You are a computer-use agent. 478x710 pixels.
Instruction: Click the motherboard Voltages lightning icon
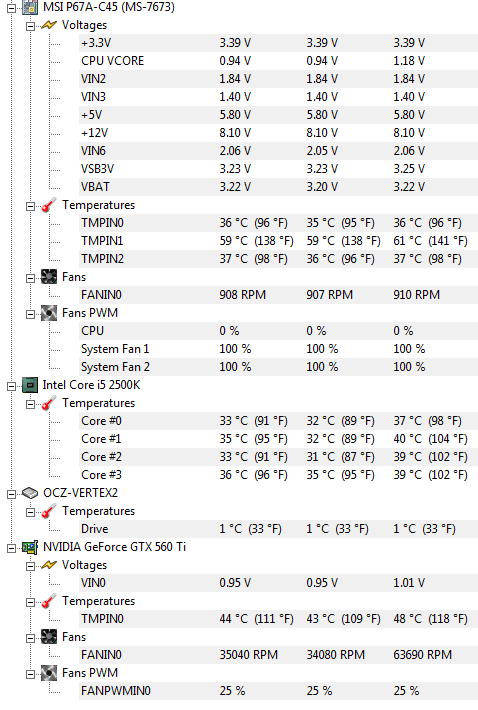tap(48, 25)
